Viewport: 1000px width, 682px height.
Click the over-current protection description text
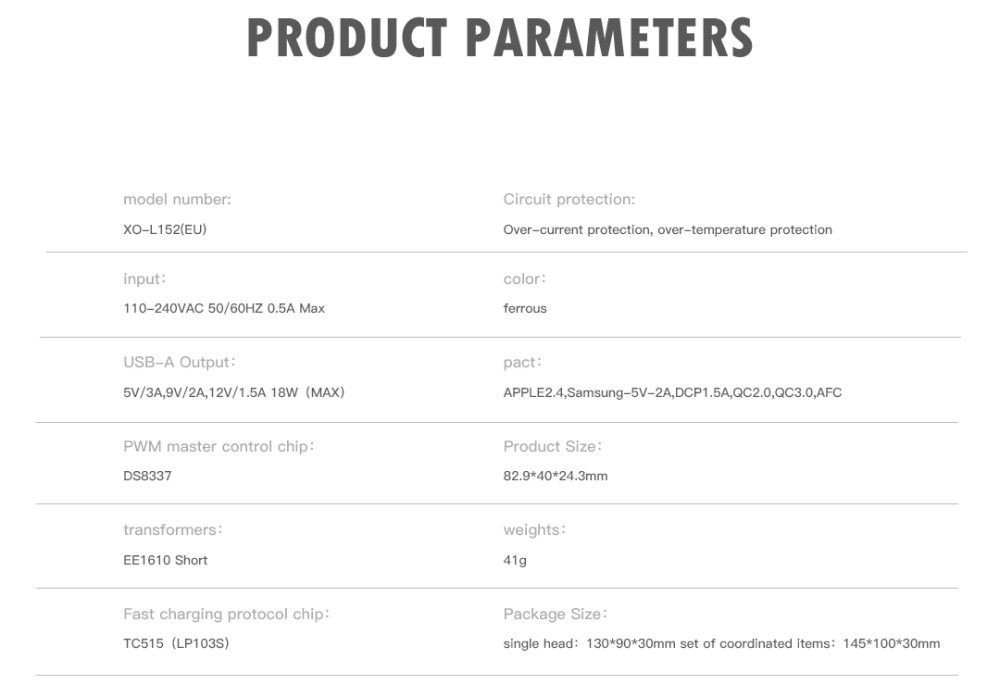tap(667, 230)
